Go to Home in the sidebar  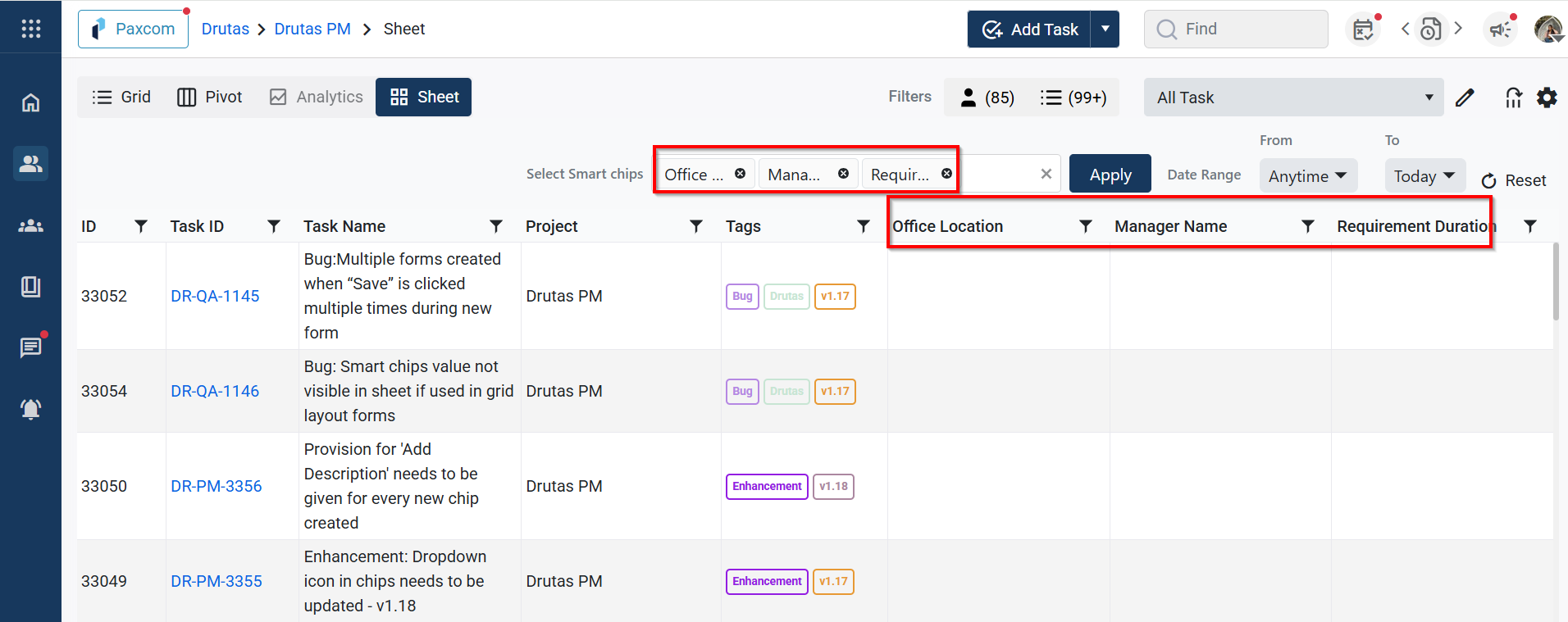(x=30, y=102)
